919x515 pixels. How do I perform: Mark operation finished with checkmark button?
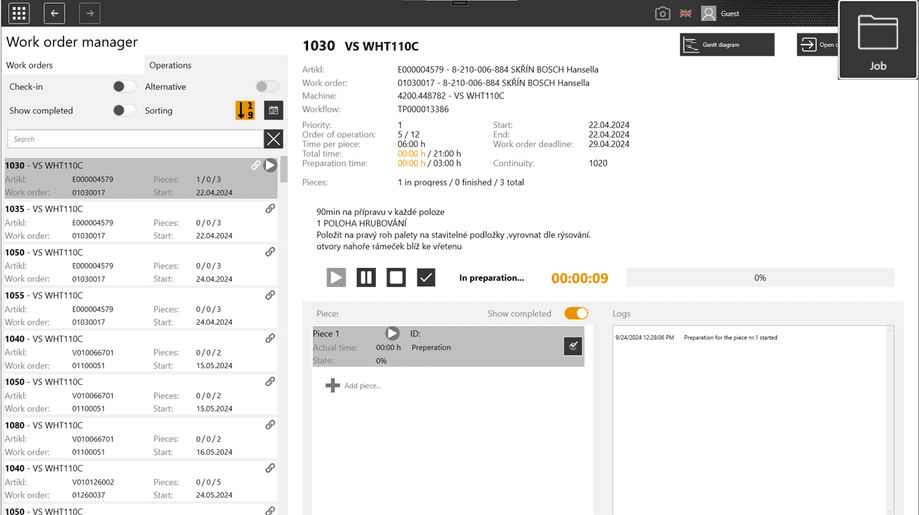[426, 278]
